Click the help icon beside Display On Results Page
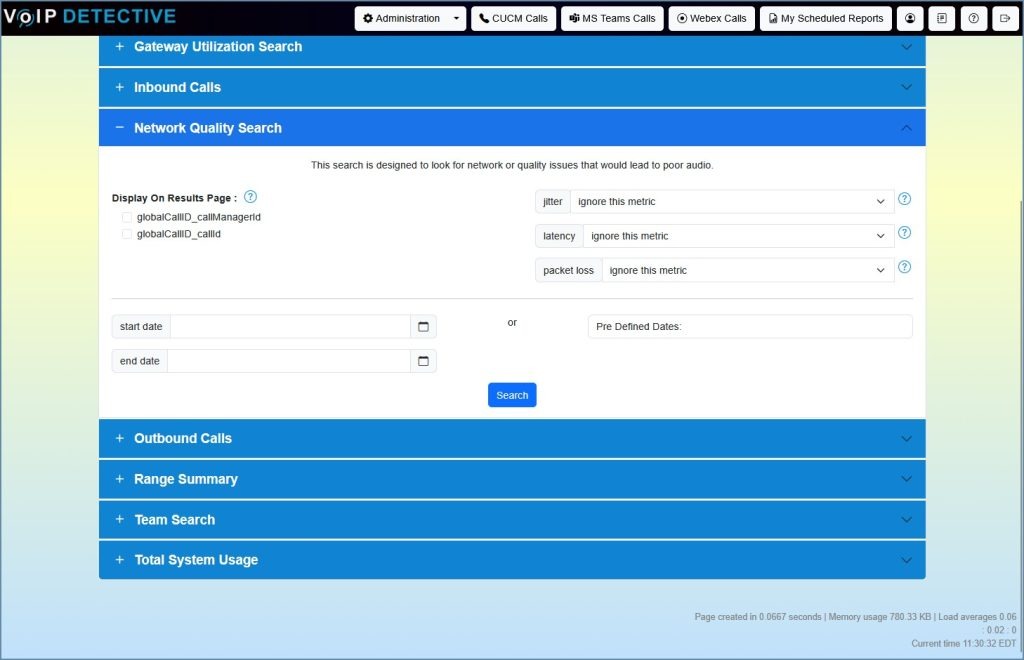Image resolution: width=1024 pixels, height=660 pixels. pos(249,197)
